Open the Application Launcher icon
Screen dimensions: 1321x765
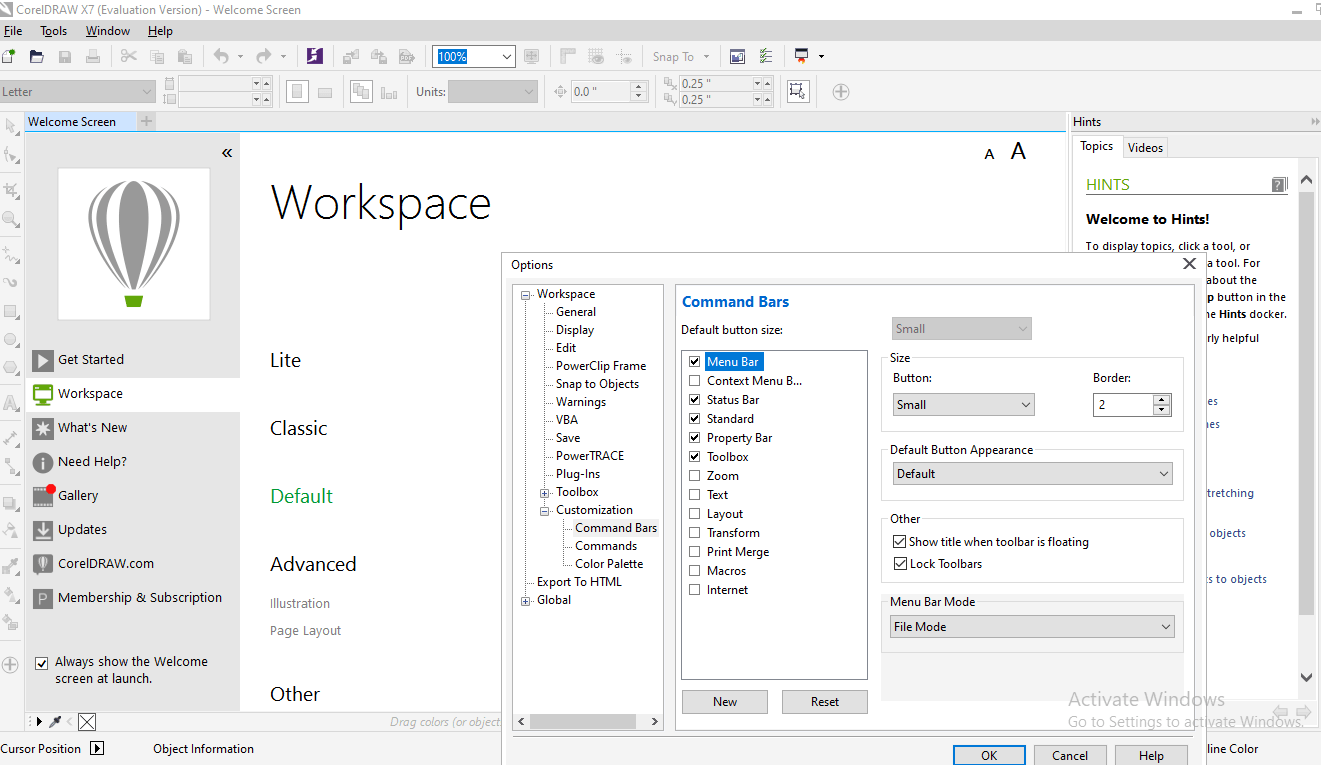click(802, 57)
